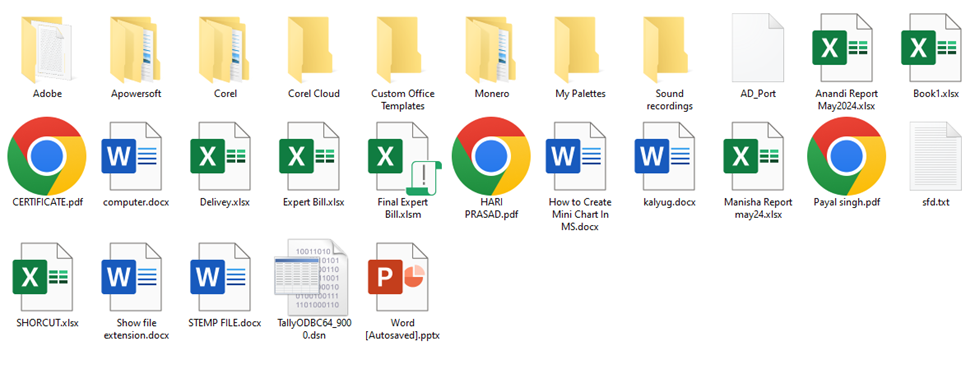Click the 'Word [Autosaved].pptx' name label

pos(403,329)
